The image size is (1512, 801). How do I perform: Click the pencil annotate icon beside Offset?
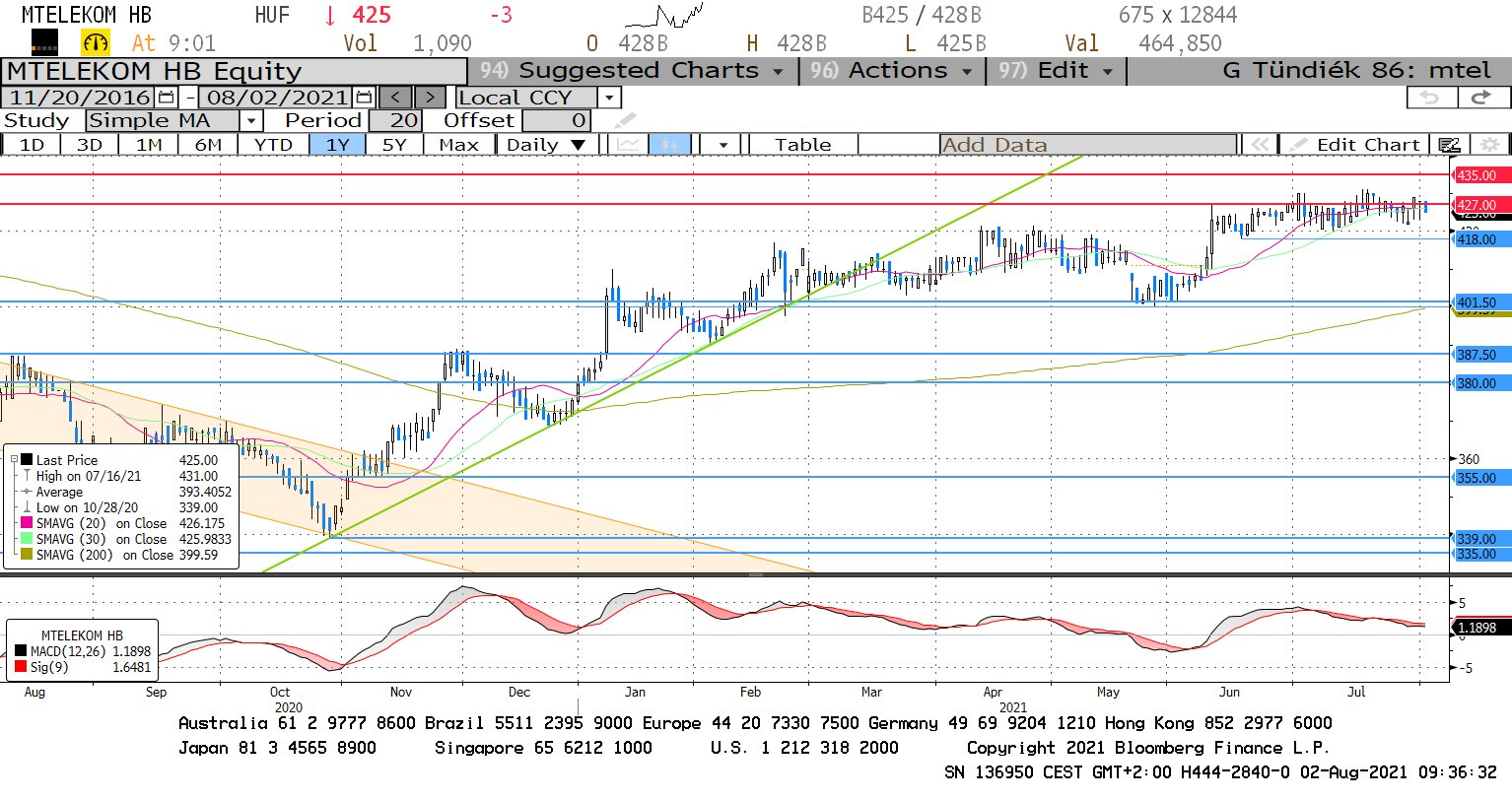tap(626, 120)
